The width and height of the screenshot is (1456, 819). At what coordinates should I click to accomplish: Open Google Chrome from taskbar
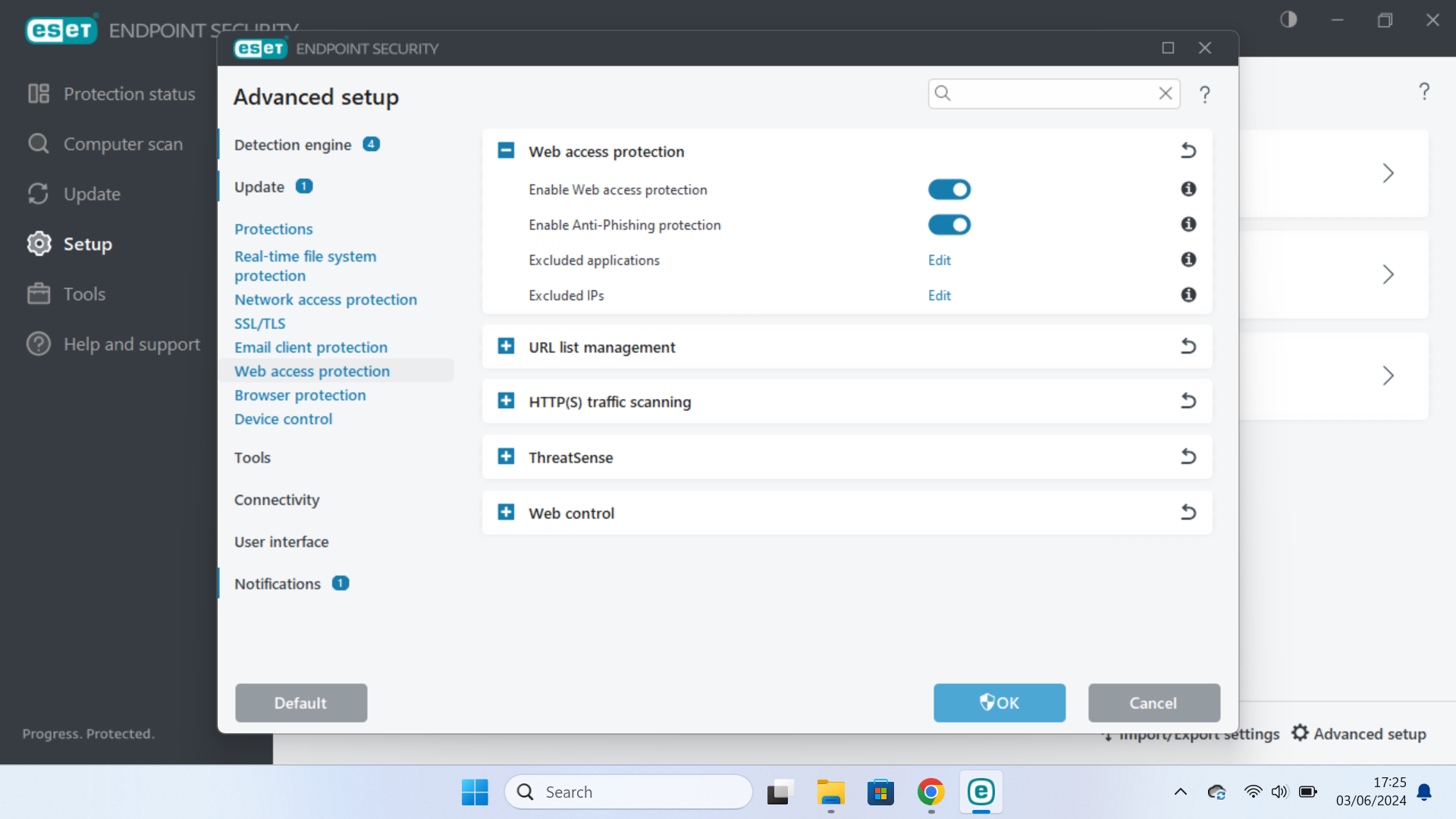pos(930,792)
